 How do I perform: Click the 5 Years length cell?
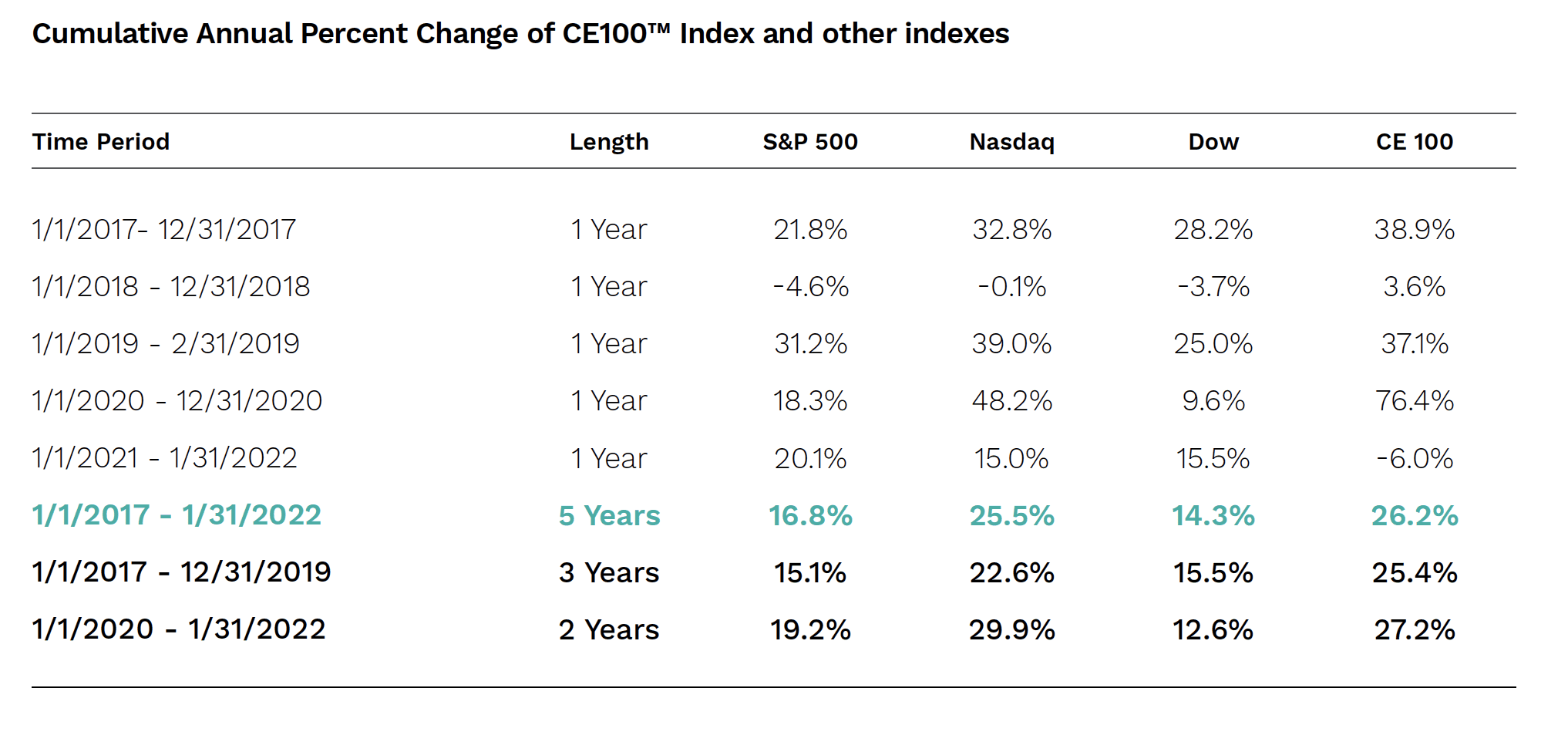pos(609,515)
